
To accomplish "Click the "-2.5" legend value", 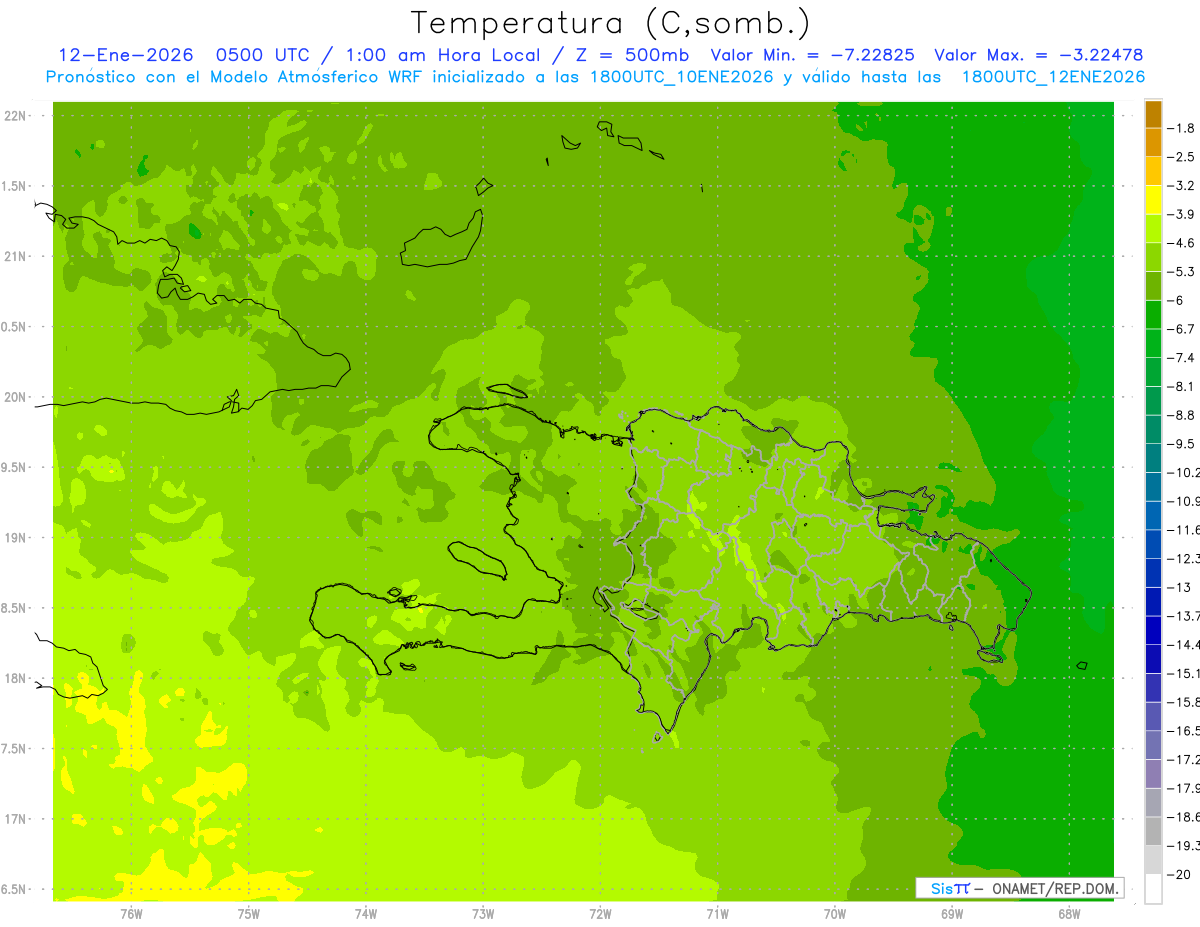I will (1181, 157).
